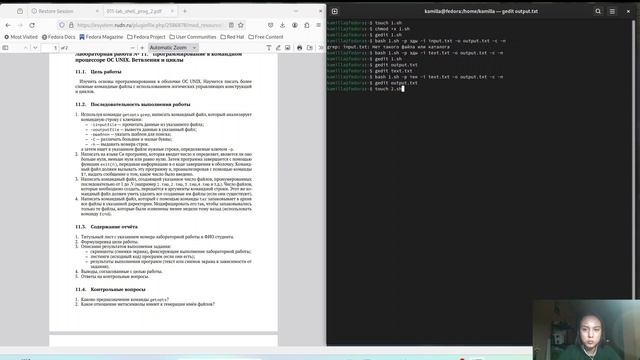Open the Automatic Zoom dropdown
The image size is (640, 360).
tap(173, 48)
